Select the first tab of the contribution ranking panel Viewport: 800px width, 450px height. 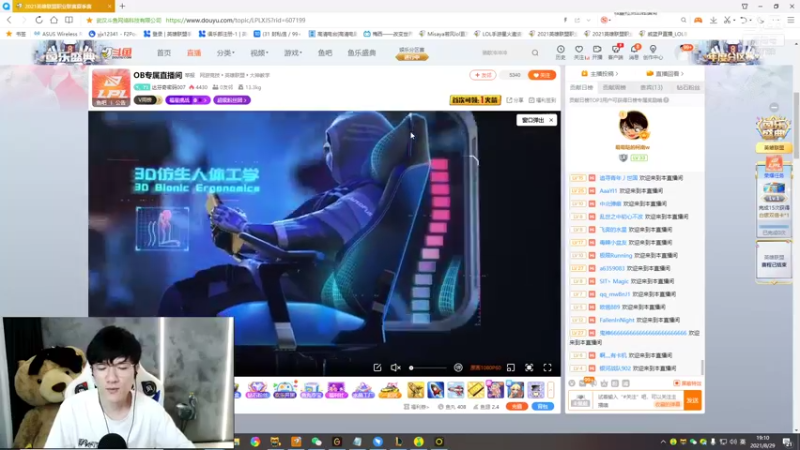pyautogui.click(x=581, y=87)
